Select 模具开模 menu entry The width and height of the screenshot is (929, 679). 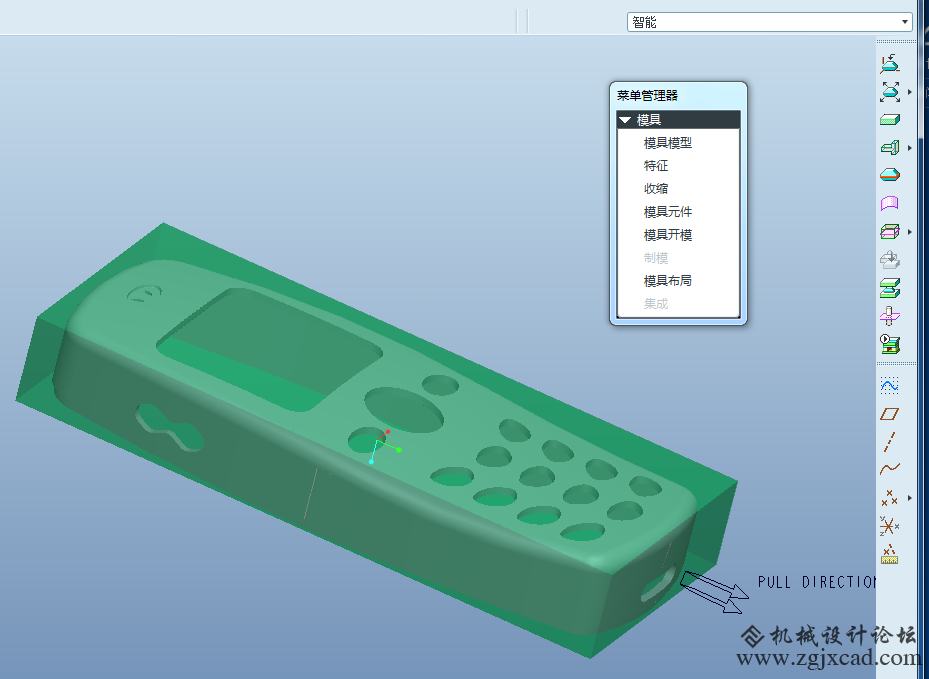pos(668,235)
